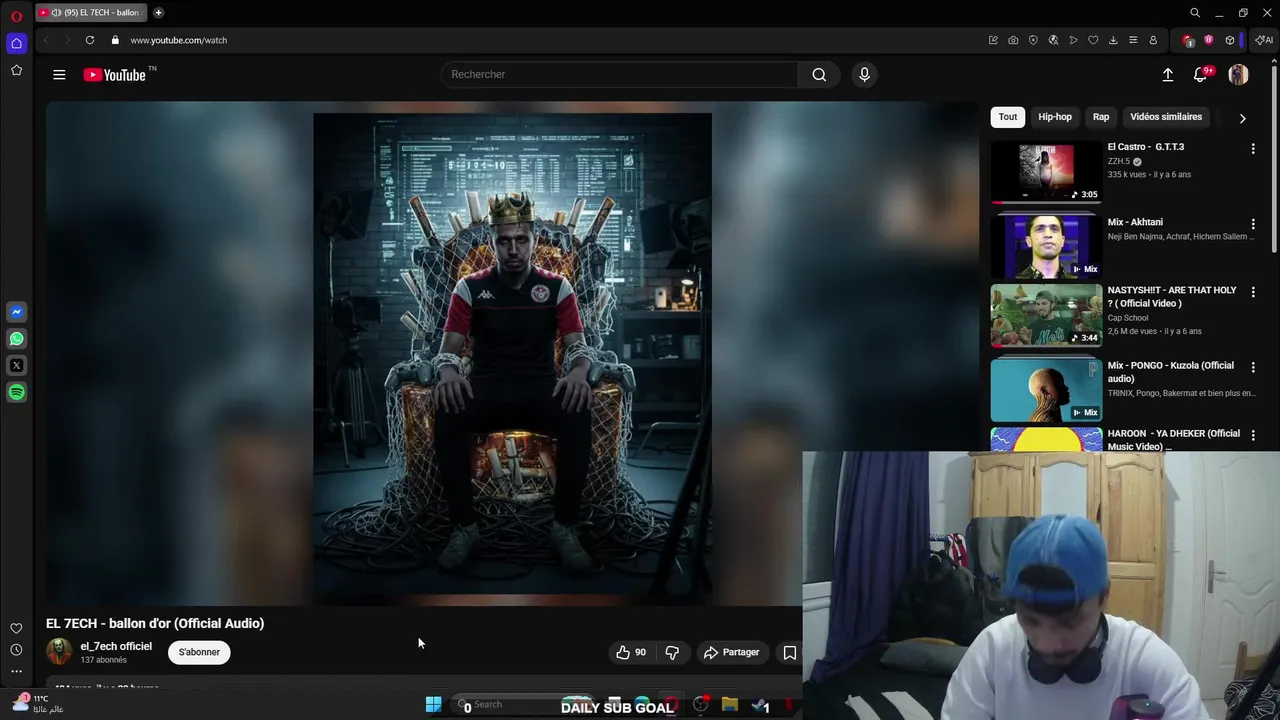
Task: Select the Vidéos similaires filter chip
Action: pyautogui.click(x=1166, y=117)
